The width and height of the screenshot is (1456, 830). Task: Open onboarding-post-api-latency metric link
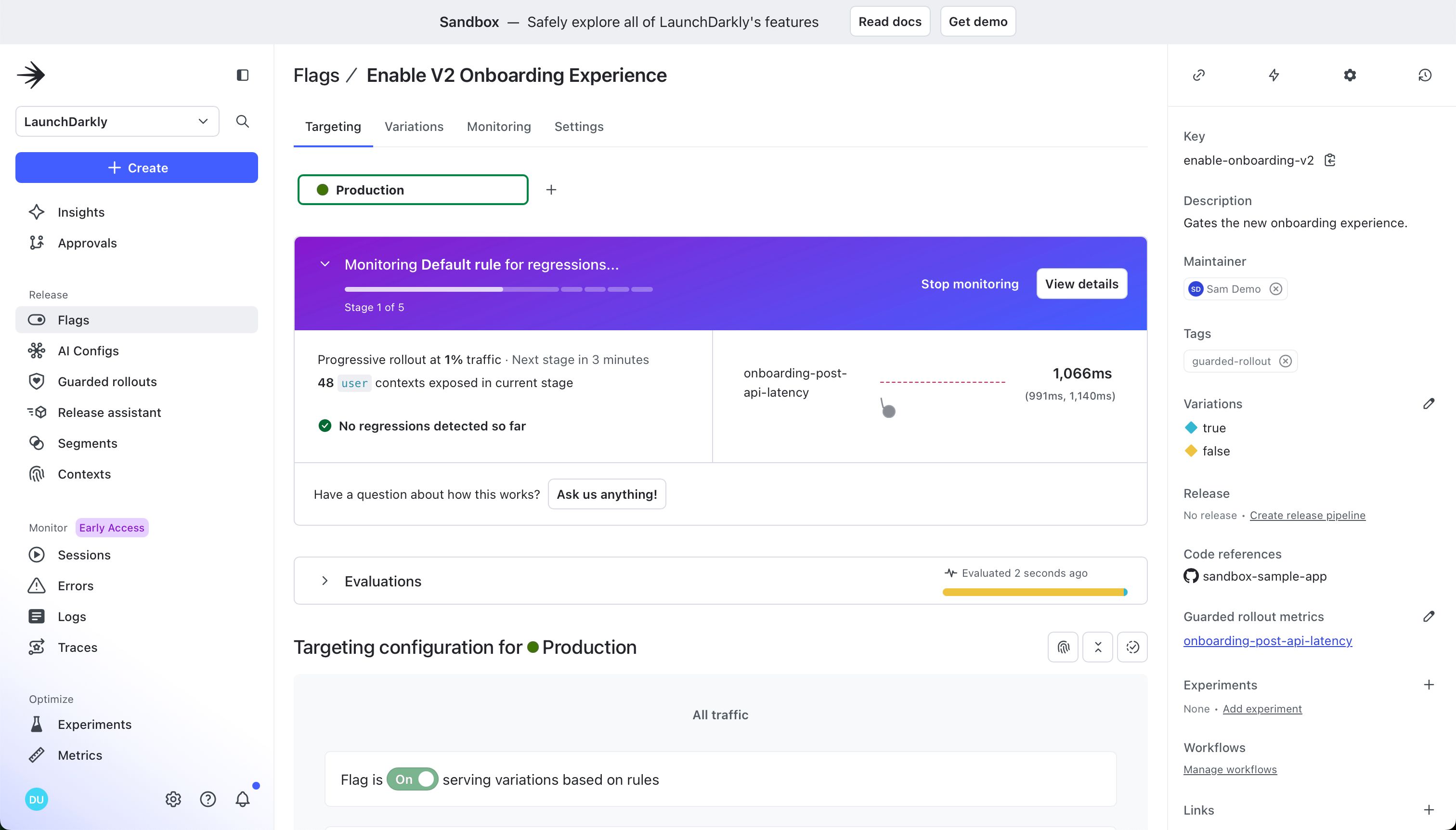[x=1268, y=641]
